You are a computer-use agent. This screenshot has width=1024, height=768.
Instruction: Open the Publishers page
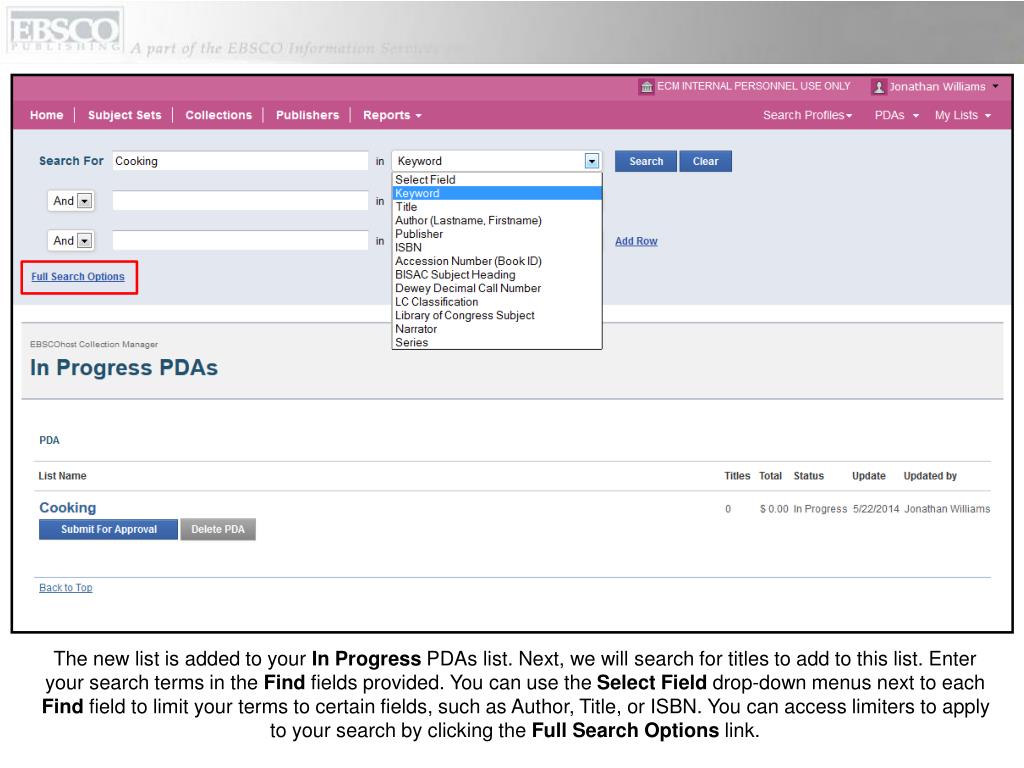[x=307, y=115]
